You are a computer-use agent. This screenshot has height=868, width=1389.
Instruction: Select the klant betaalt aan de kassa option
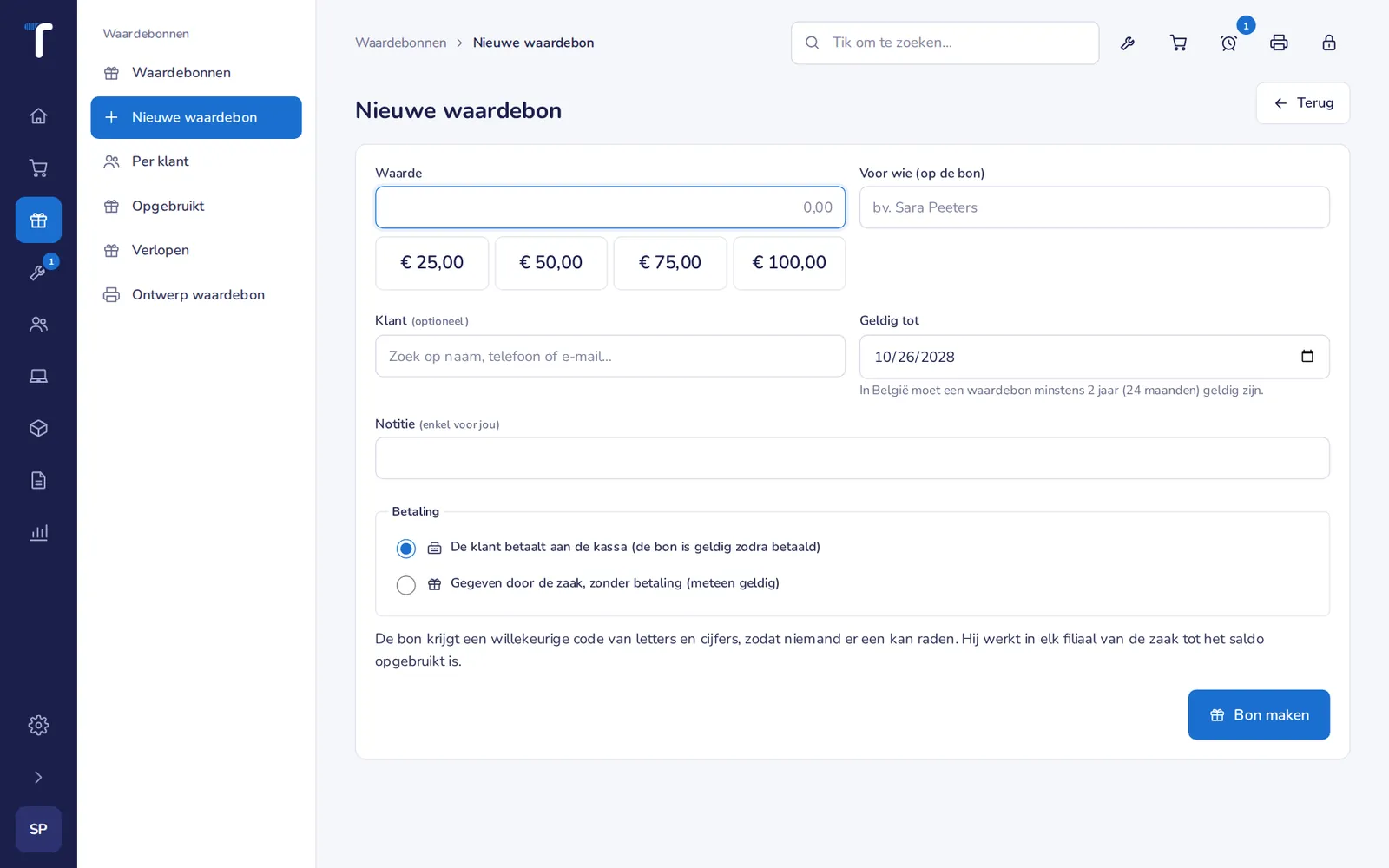pos(405,549)
